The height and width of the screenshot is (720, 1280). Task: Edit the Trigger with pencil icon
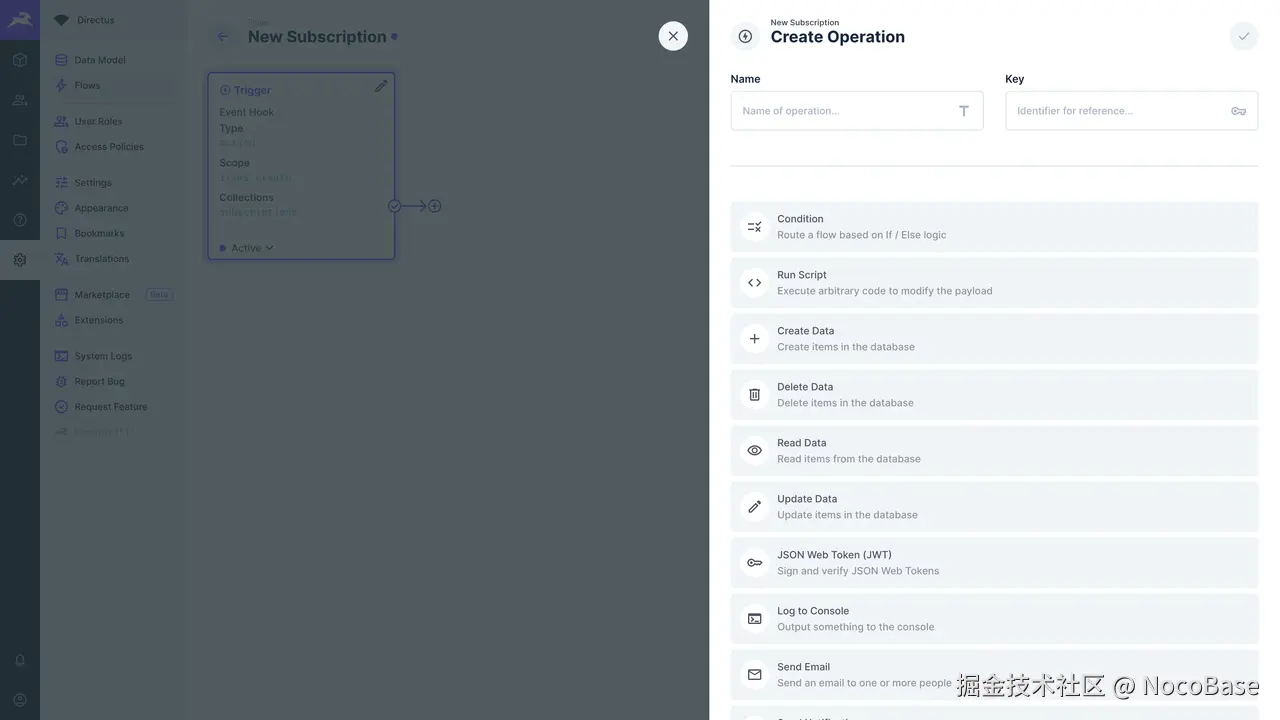[381, 87]
